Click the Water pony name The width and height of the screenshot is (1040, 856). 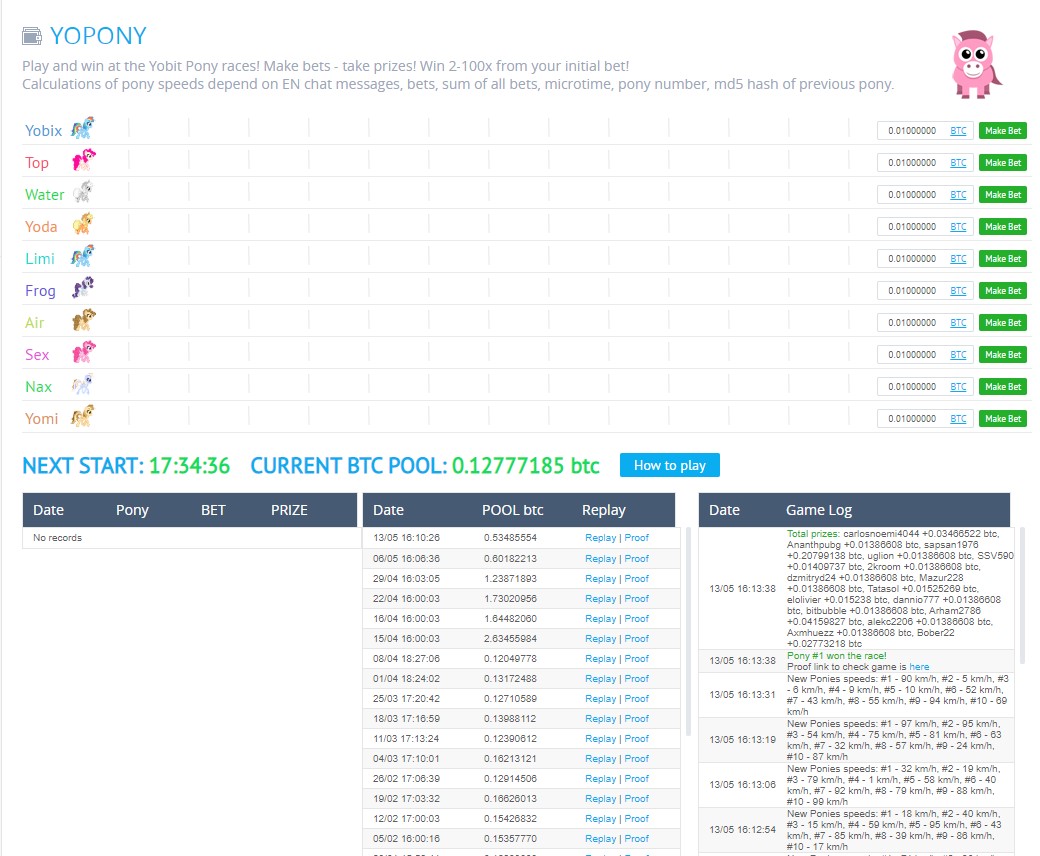(44, 194)
